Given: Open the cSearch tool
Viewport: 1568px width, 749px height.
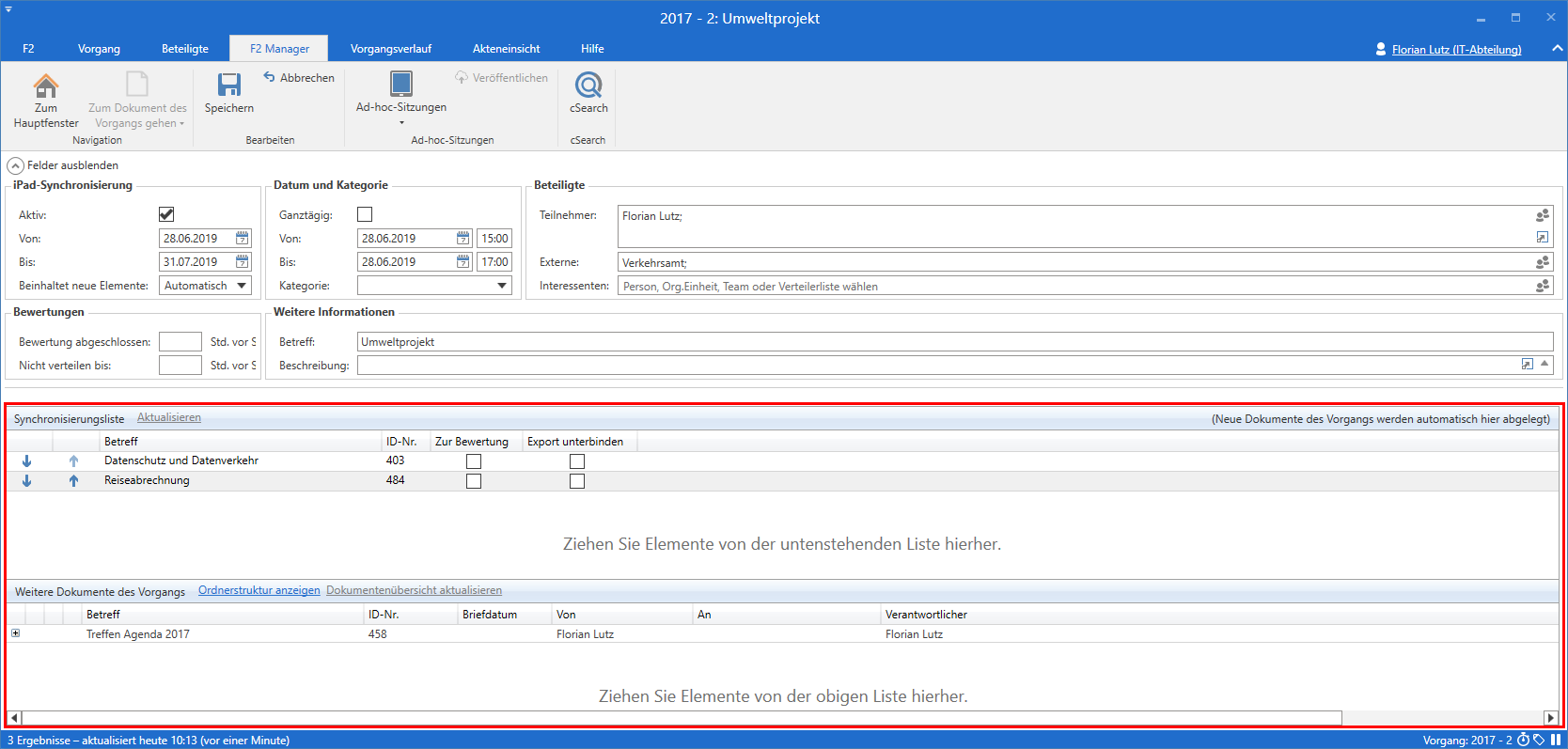Looking at the screenshot, I should tap(588, 86).
